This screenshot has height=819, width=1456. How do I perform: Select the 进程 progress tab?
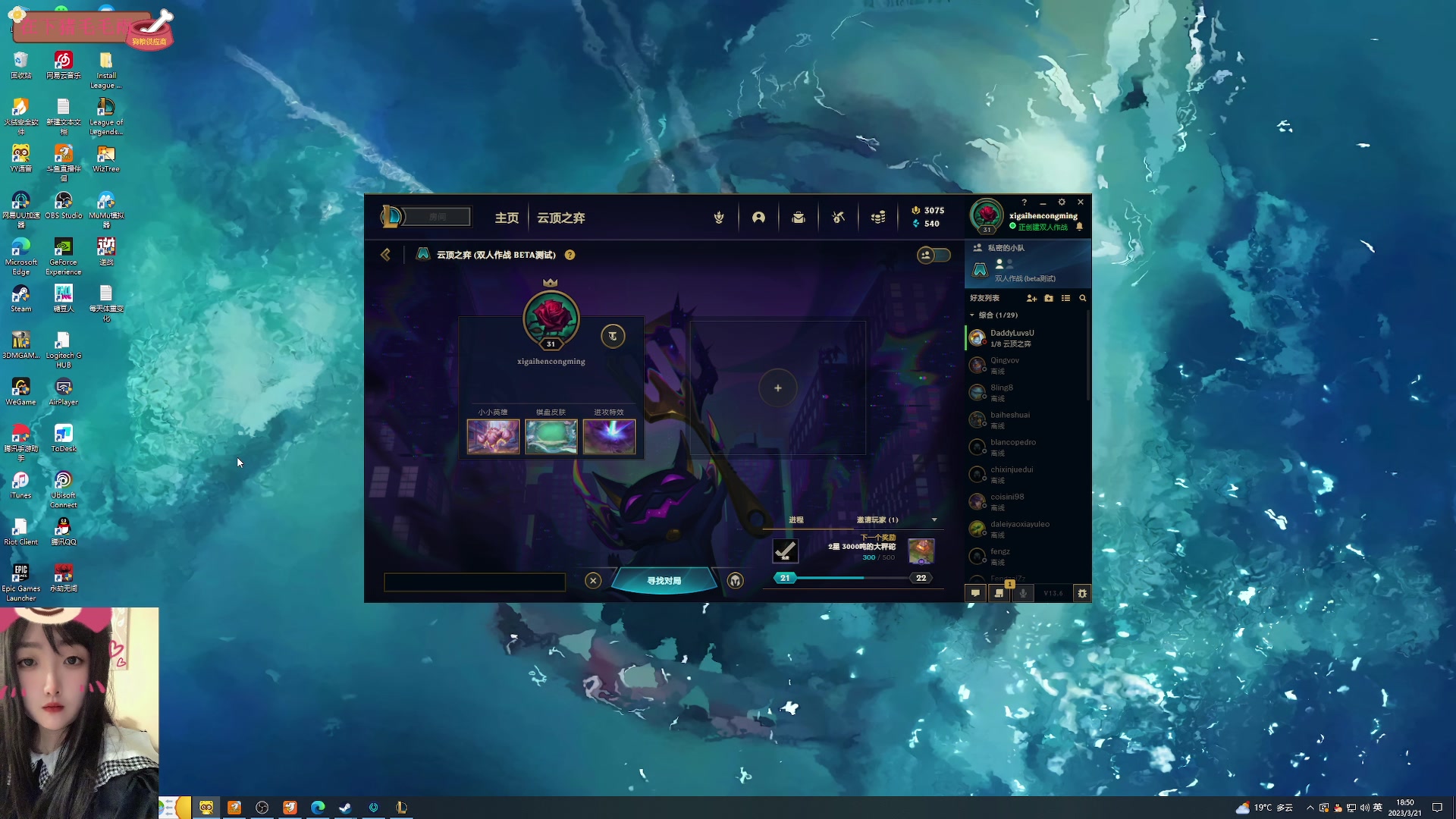click(796, 520)
